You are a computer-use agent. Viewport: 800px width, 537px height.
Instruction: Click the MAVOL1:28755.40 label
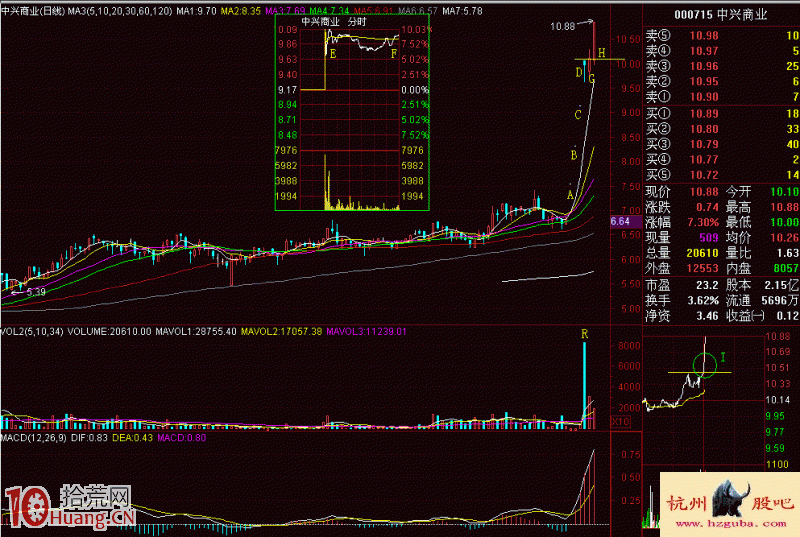(x=195, y=331)
